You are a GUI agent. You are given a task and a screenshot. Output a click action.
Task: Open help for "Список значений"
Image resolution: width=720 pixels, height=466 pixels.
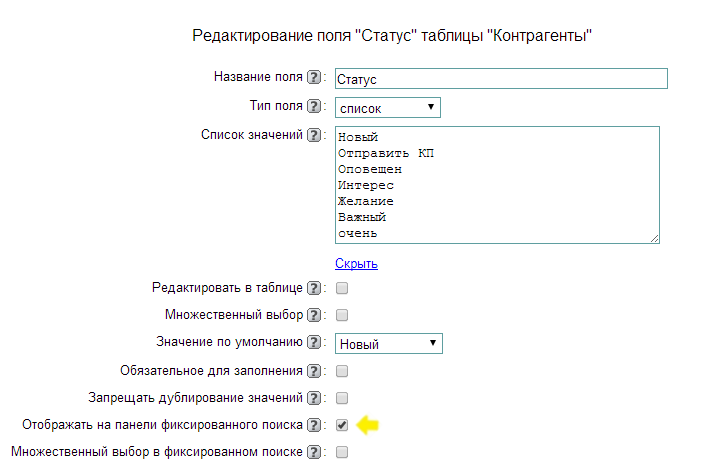pyautogui.click(x=314, y=135)
